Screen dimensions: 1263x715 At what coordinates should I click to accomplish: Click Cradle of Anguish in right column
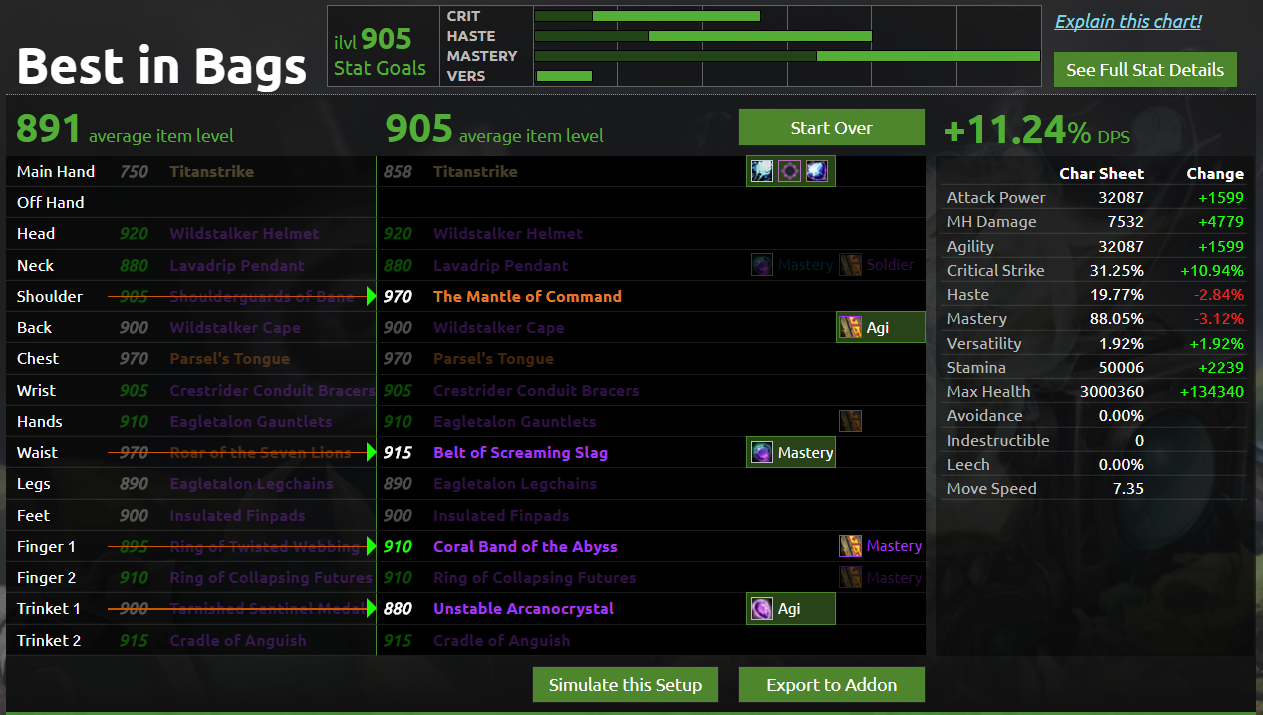pos(502,640)
